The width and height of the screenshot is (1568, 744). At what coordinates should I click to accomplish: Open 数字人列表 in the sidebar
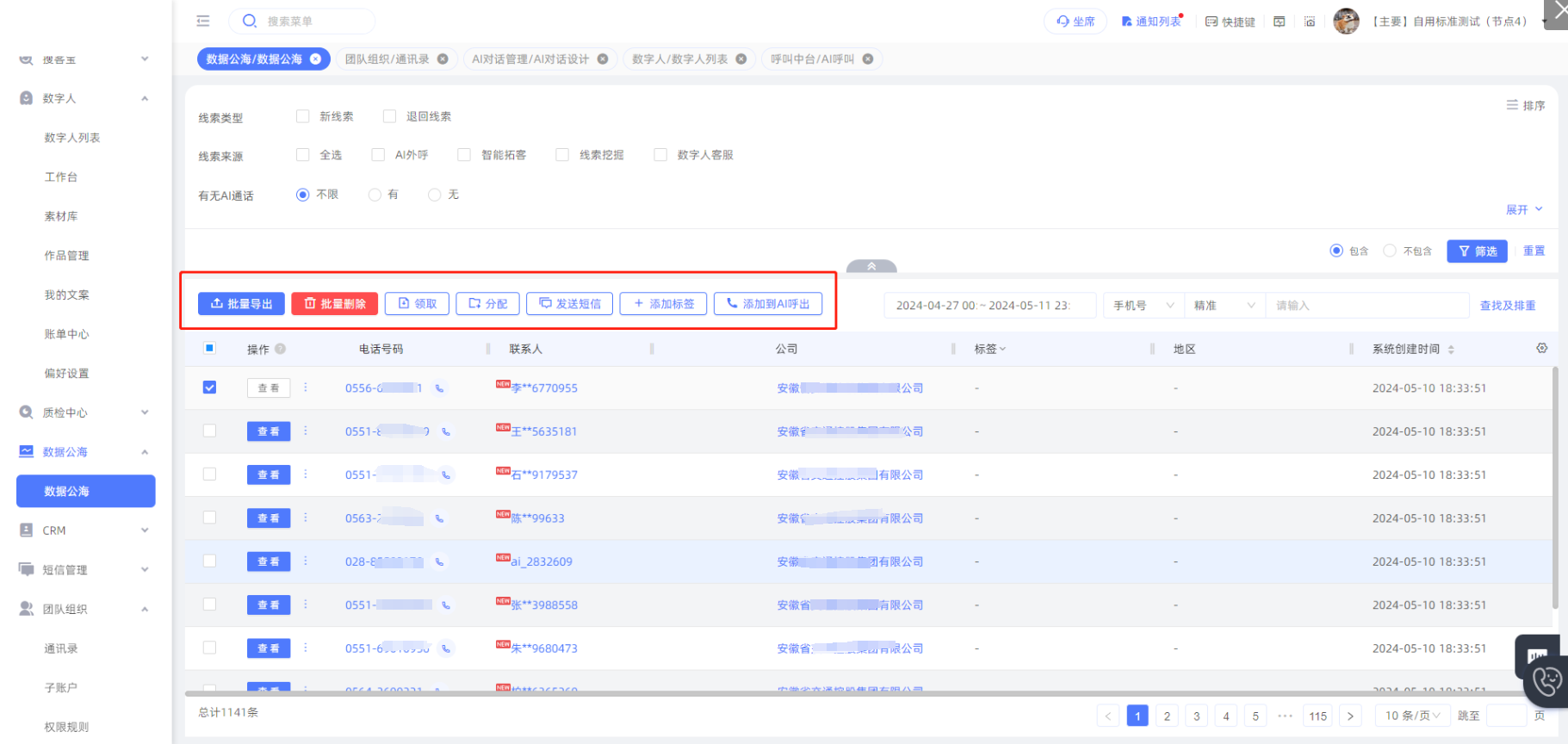(72, 138)
